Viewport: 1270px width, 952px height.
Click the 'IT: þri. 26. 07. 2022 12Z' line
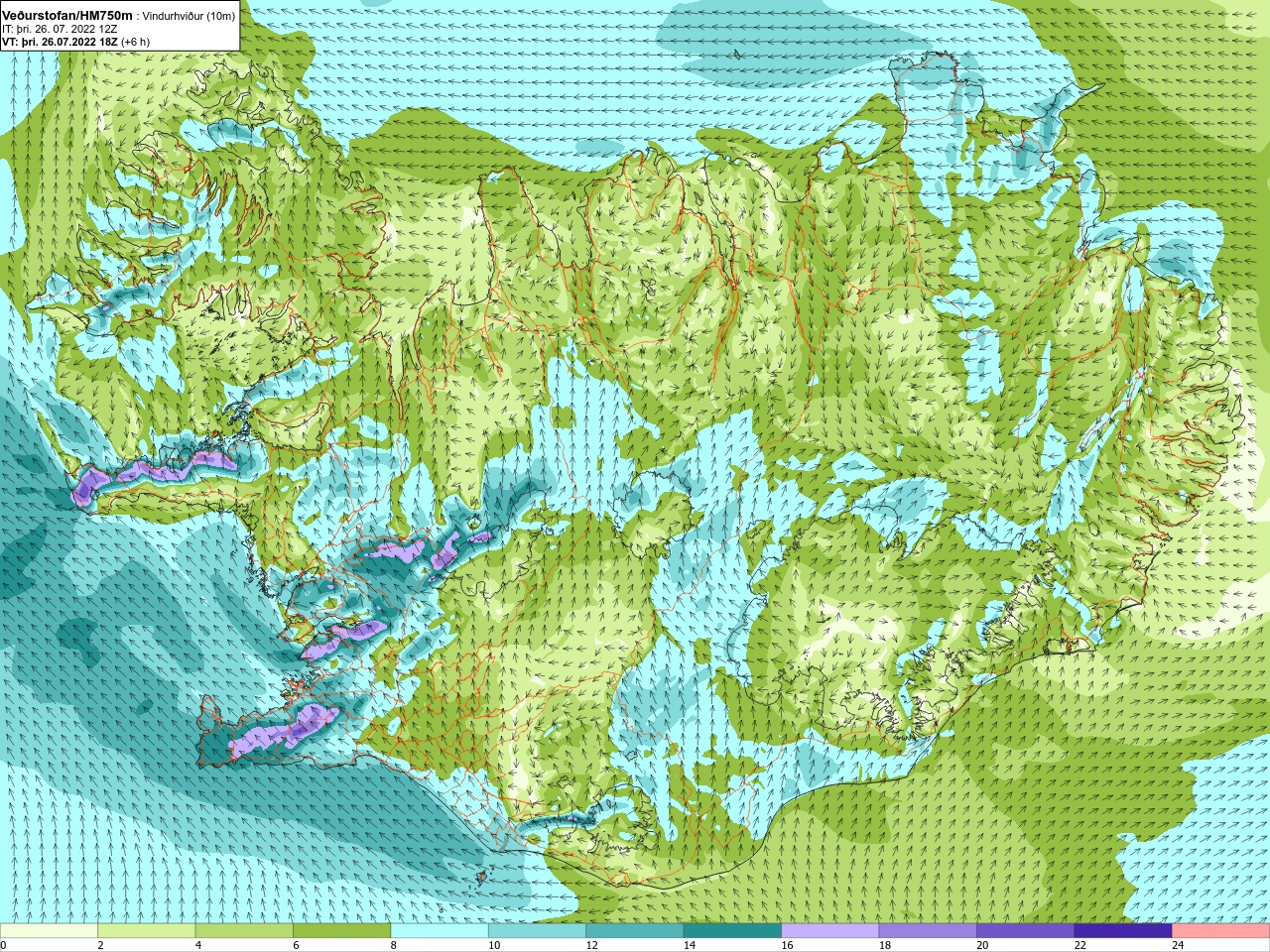[x=60, y=29]
